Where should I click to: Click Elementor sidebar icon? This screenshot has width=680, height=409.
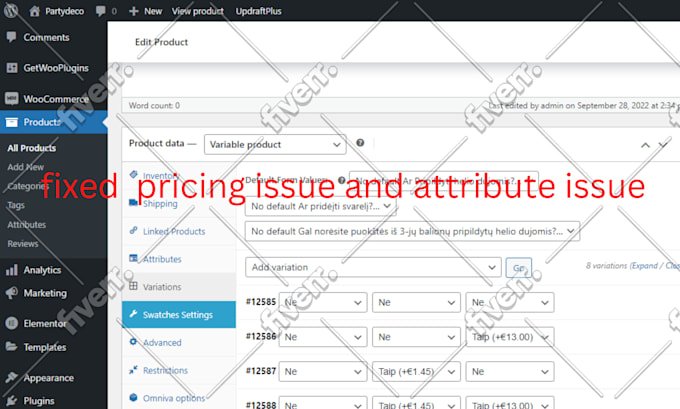[12, 323]
